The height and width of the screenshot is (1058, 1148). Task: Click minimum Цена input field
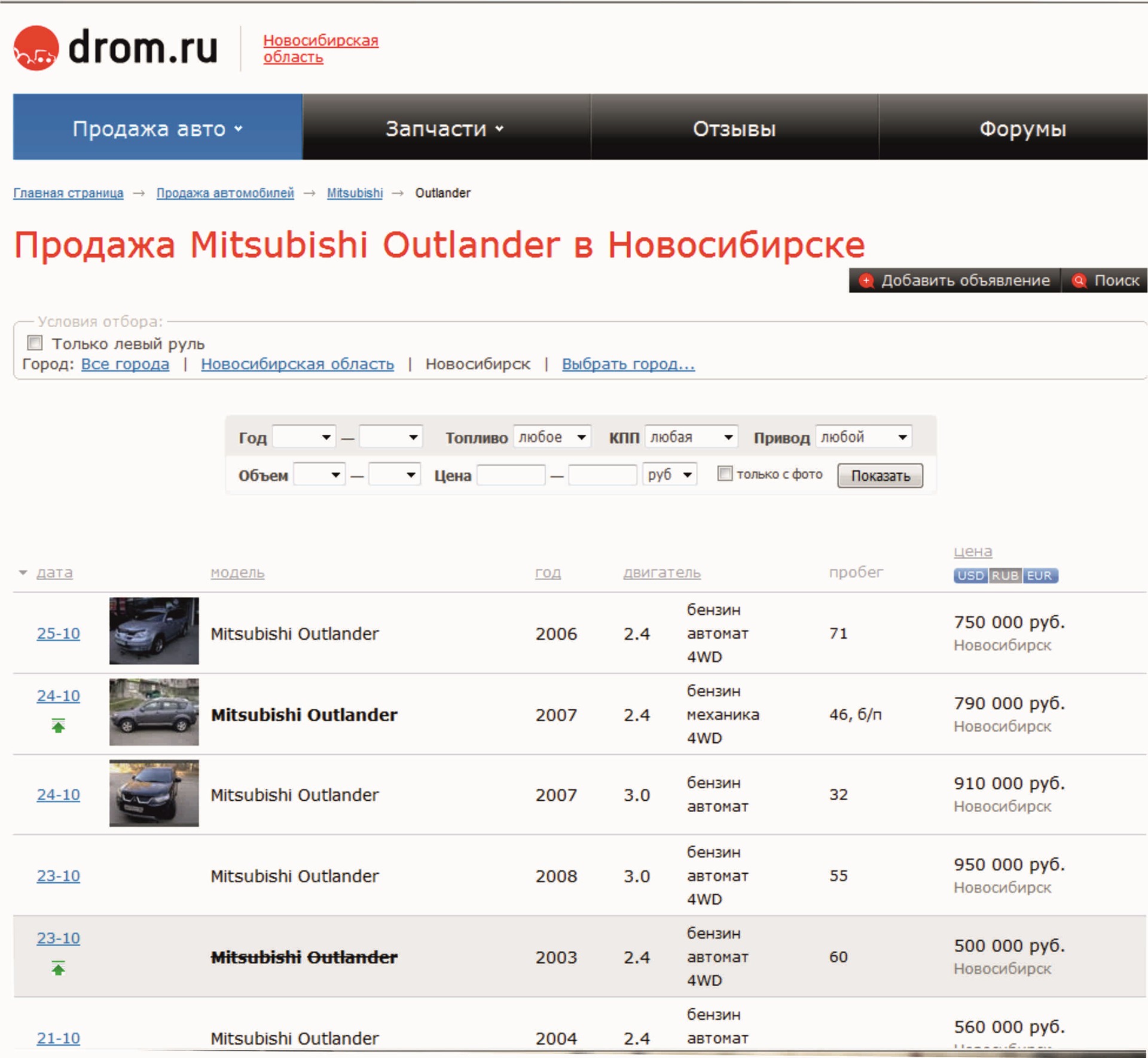click(511, 475)
